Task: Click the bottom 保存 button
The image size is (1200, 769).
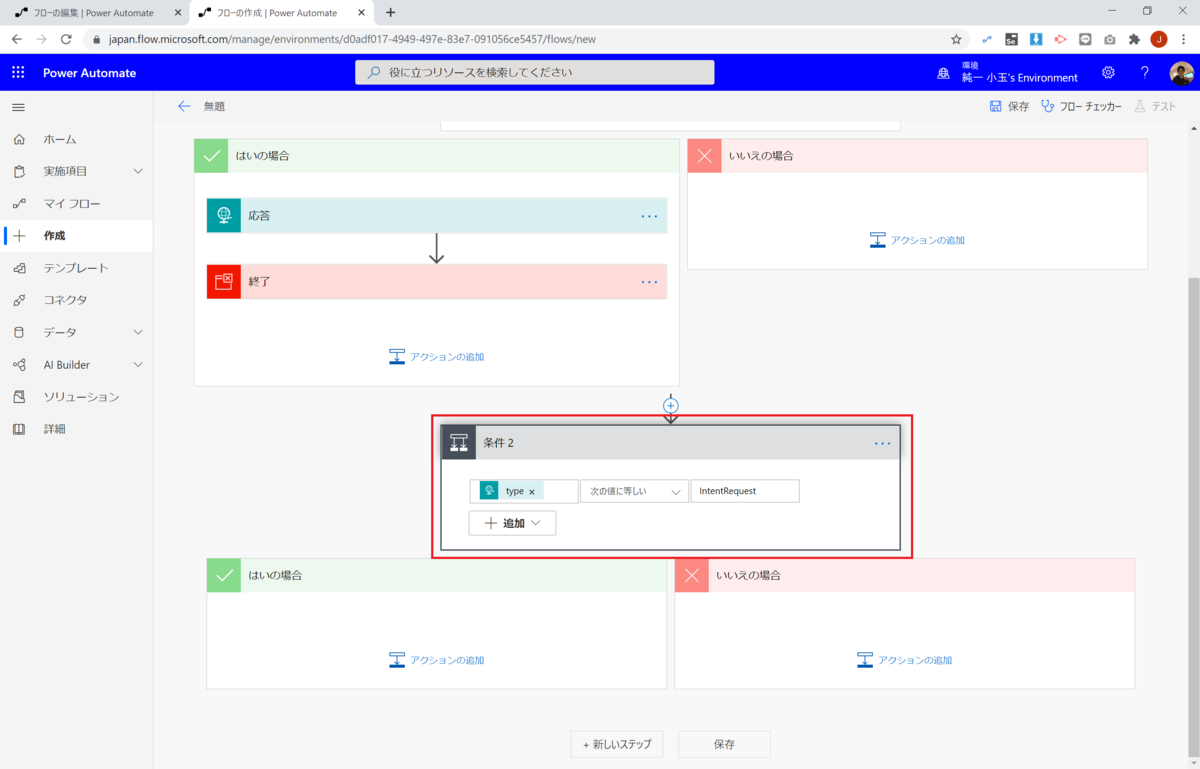Action: [724, 744]
